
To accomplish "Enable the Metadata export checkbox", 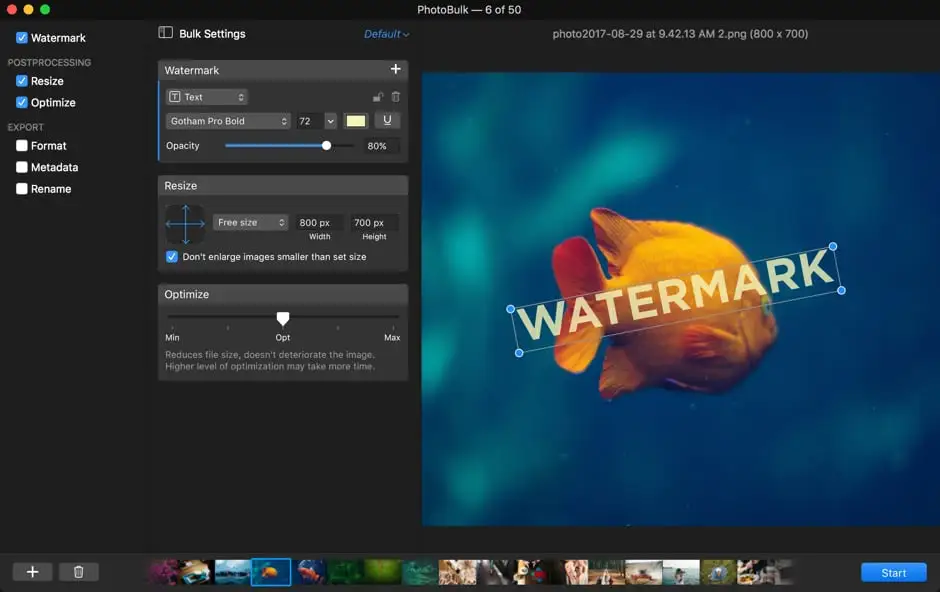I will tap(22, 168).
